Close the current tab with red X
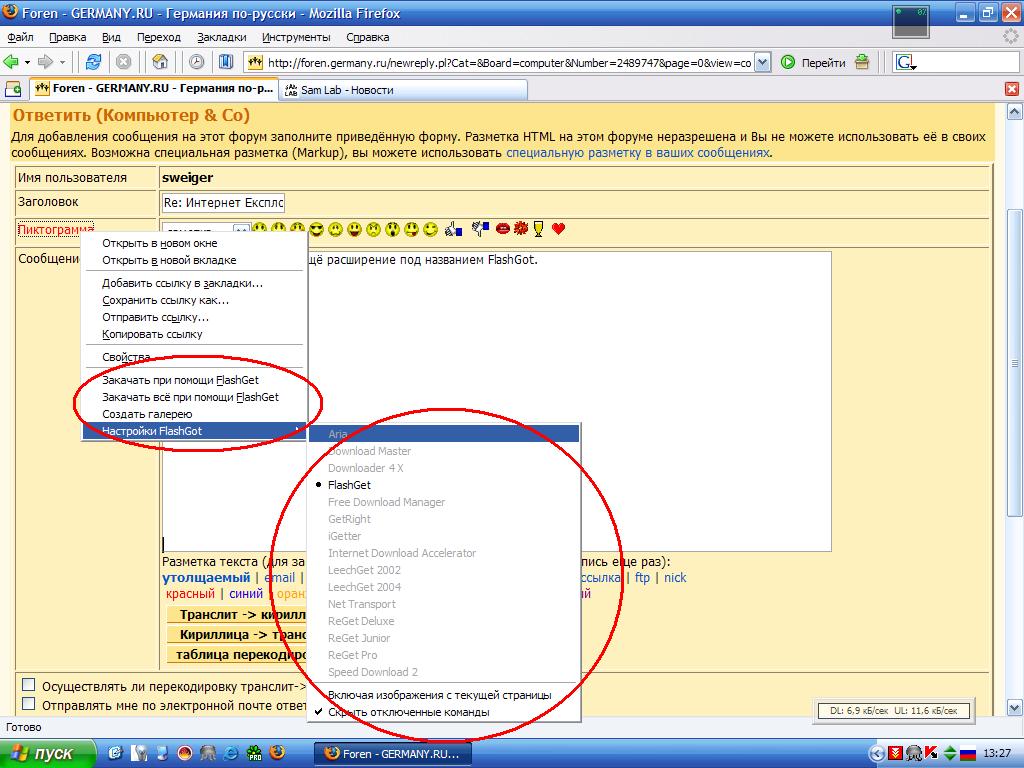The width and height of the screenshot is (1024, 768). point(1012,89)
